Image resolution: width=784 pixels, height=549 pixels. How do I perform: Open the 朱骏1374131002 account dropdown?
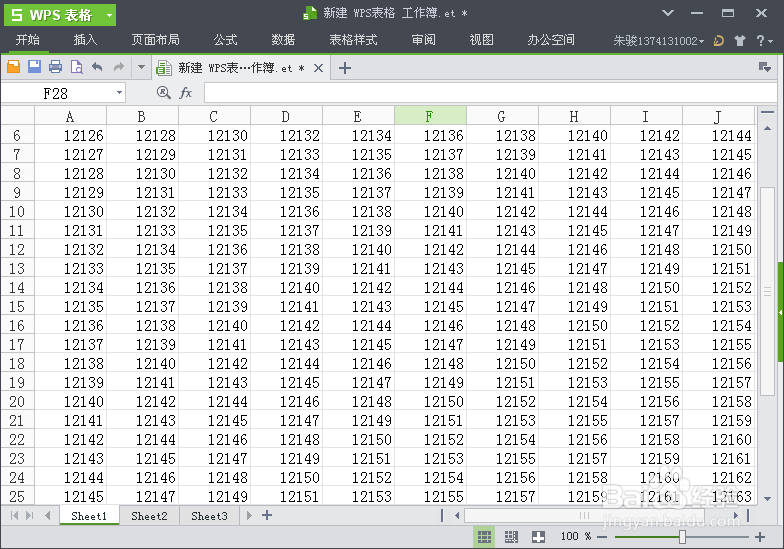click(658, 40)
